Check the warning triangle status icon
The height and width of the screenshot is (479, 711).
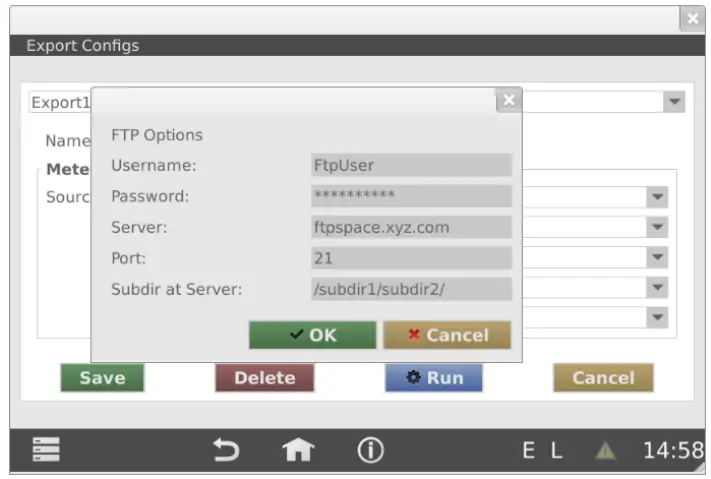click(605, 451)
